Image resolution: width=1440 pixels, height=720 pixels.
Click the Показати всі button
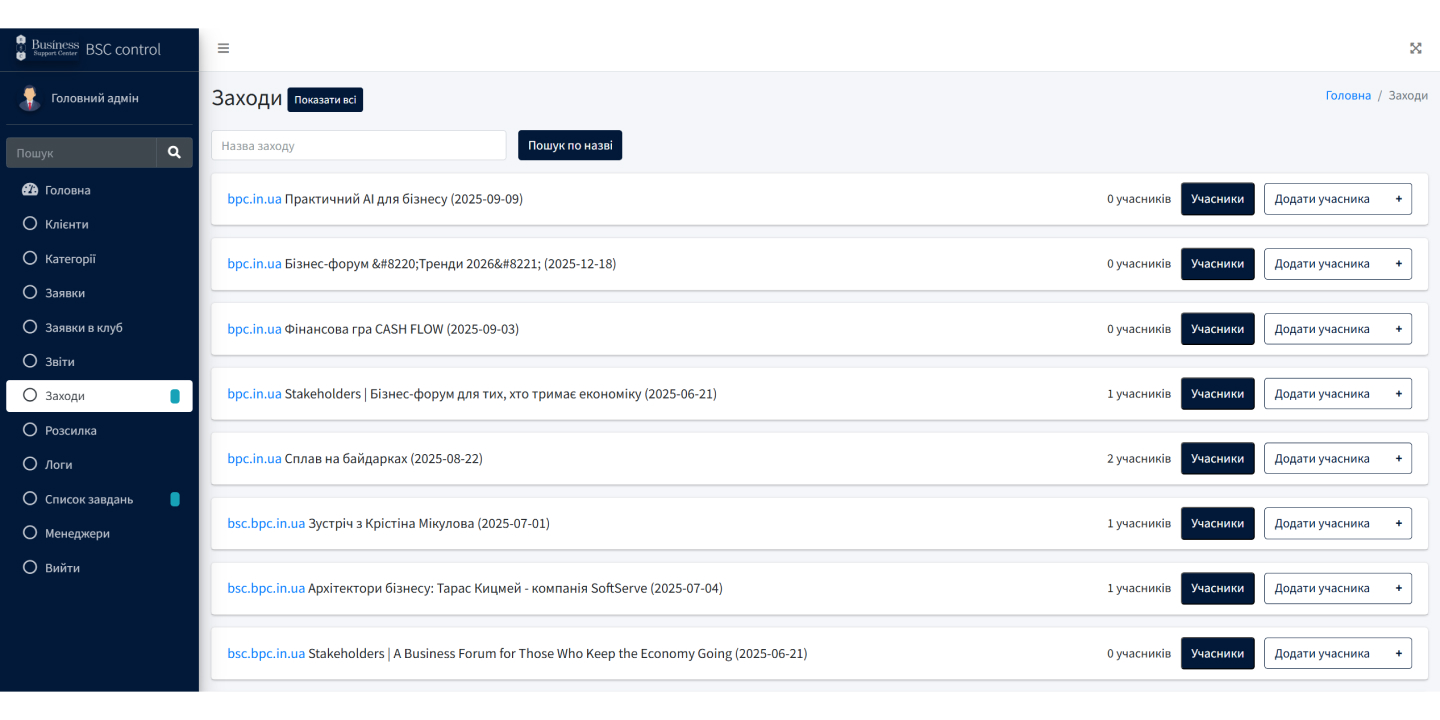325,100
